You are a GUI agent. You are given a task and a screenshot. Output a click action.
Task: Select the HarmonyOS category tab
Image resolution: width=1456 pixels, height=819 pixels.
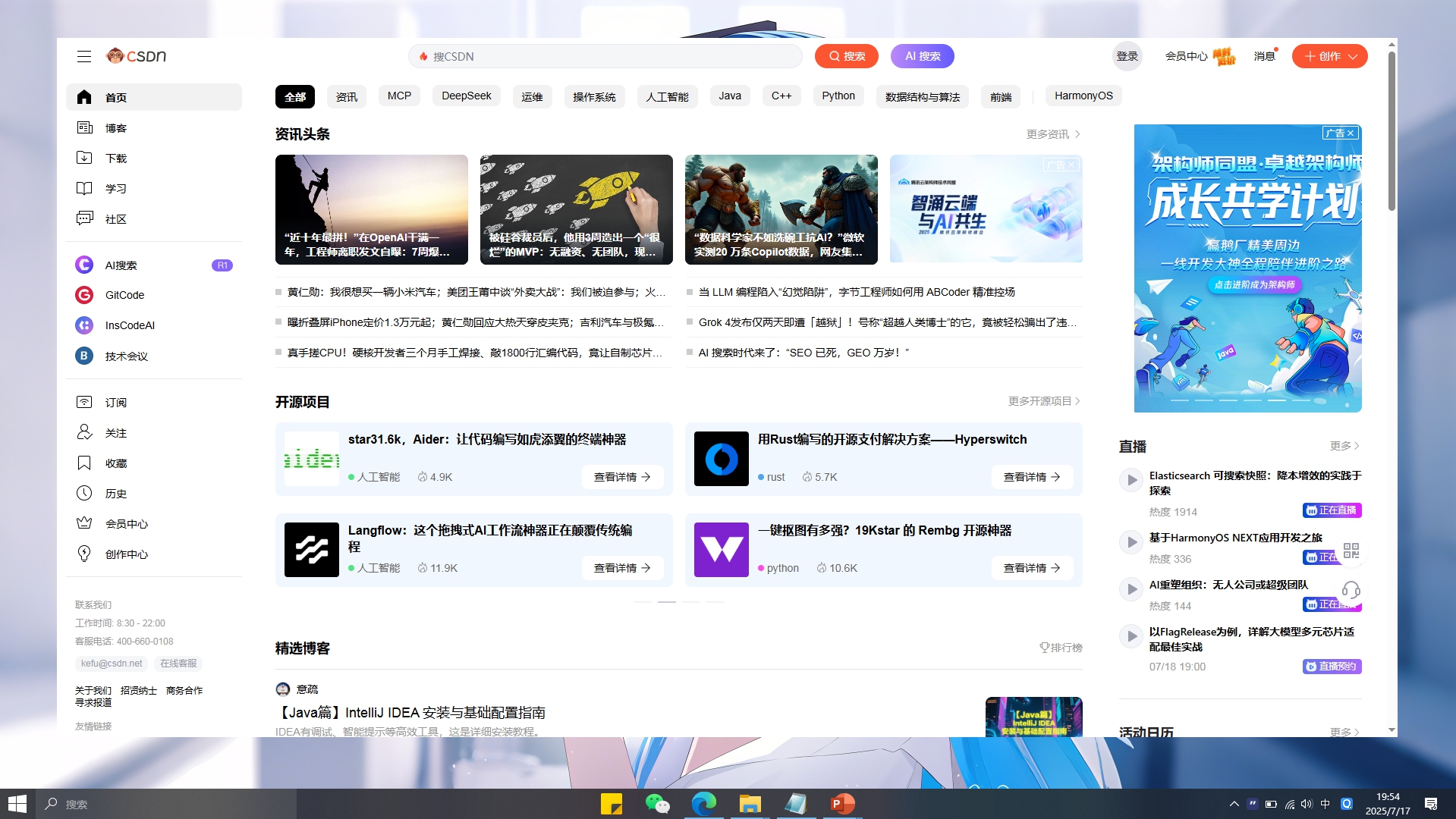[x=1083, y=96]
